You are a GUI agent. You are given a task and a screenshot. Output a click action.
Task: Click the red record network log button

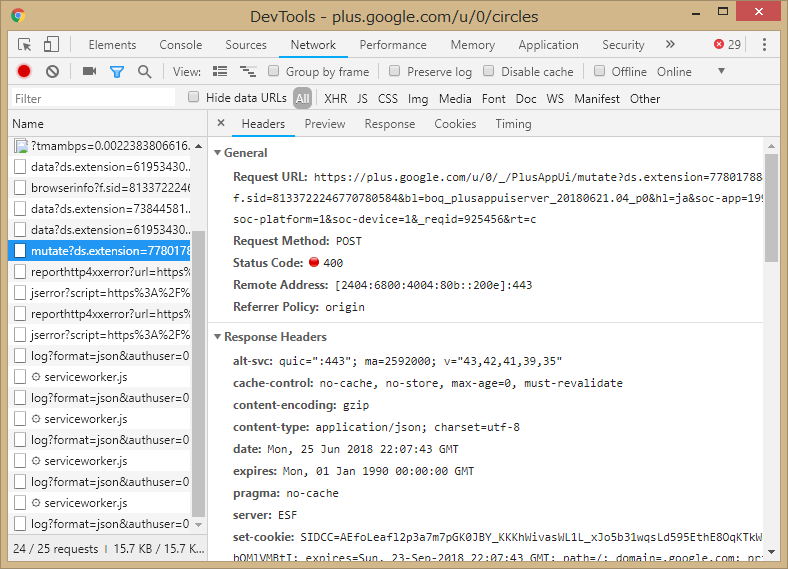(24, 71)
